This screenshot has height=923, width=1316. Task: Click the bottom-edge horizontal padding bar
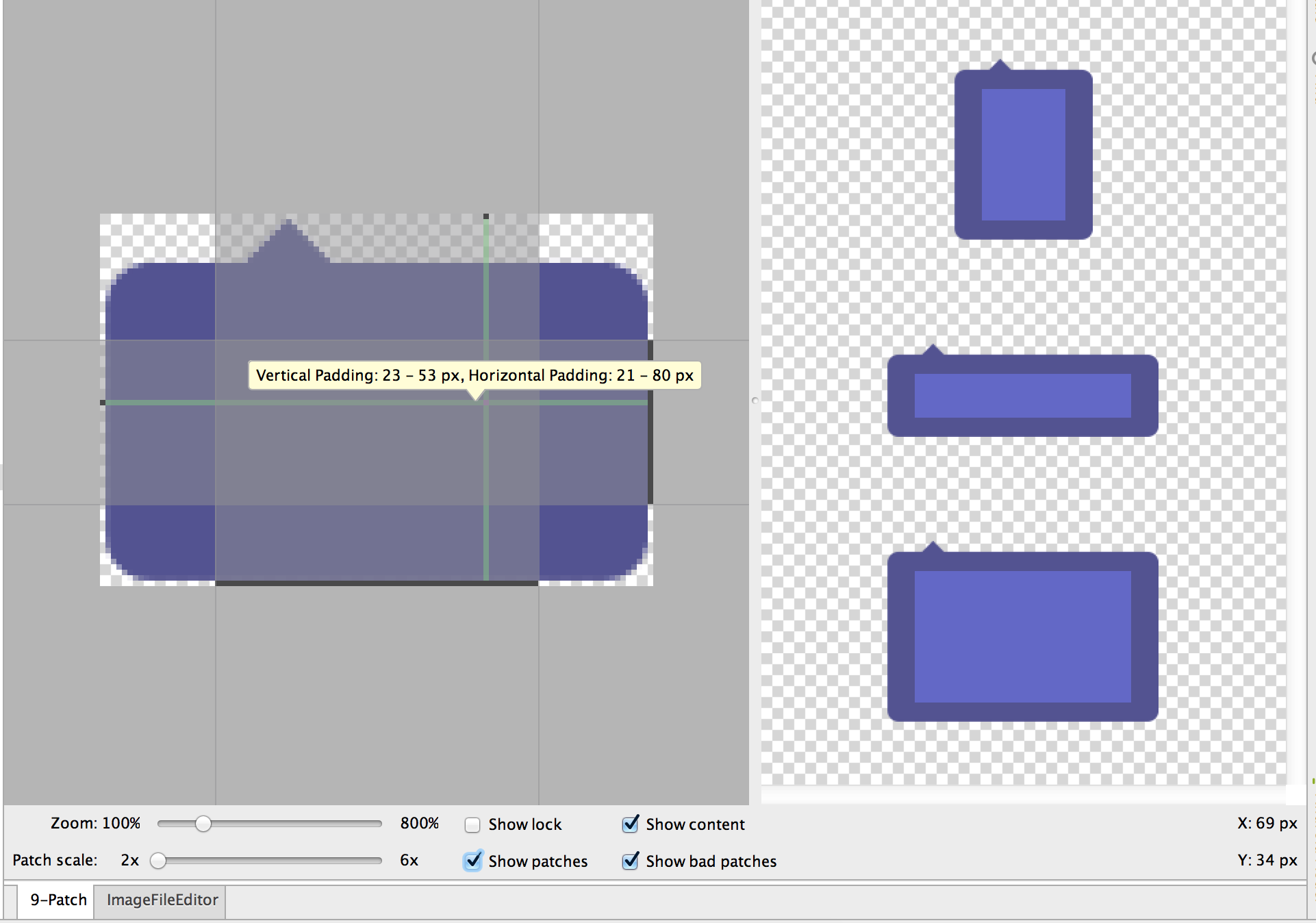377,583
